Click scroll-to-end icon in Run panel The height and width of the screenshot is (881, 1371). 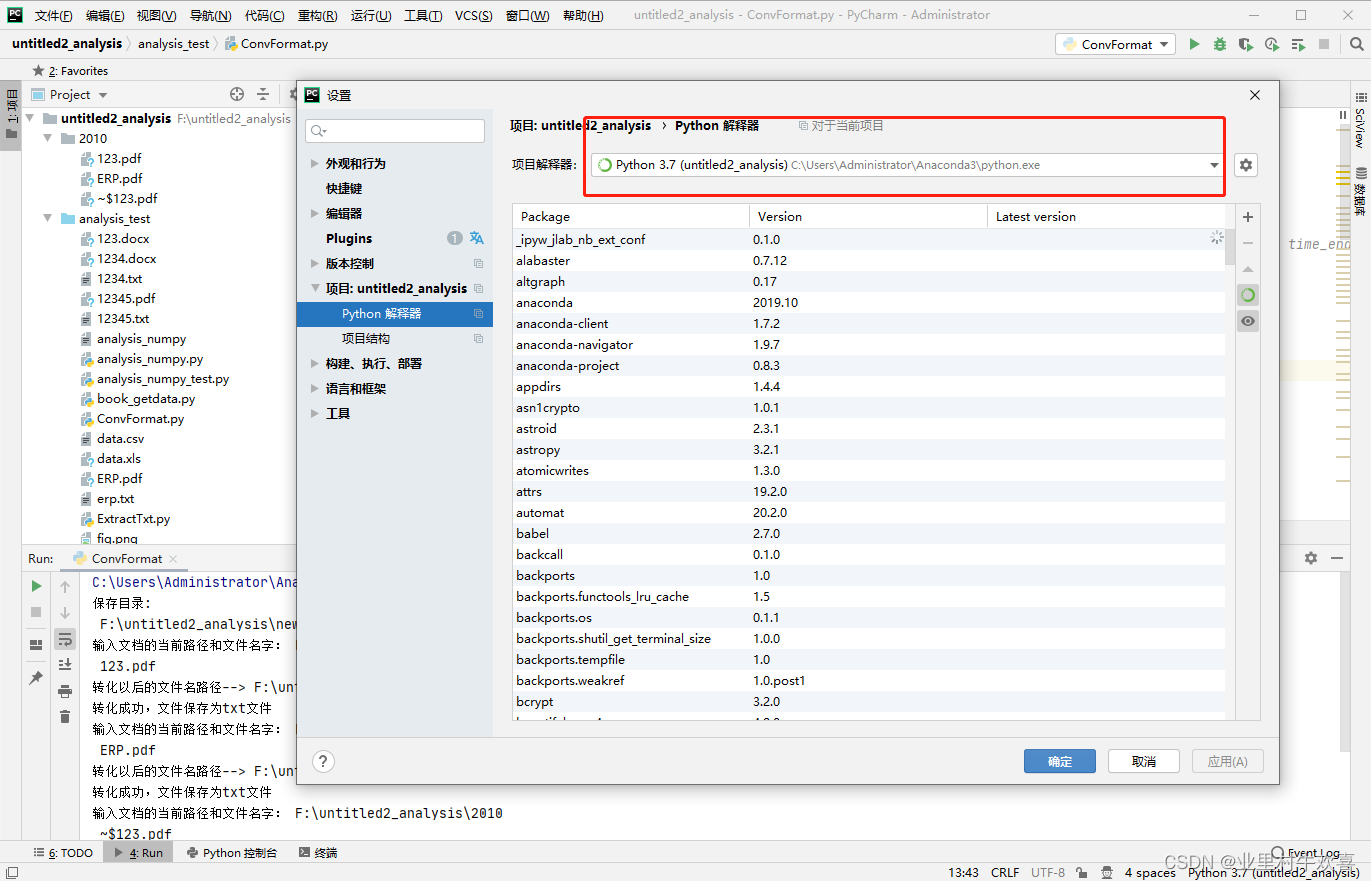pos(65,664)
